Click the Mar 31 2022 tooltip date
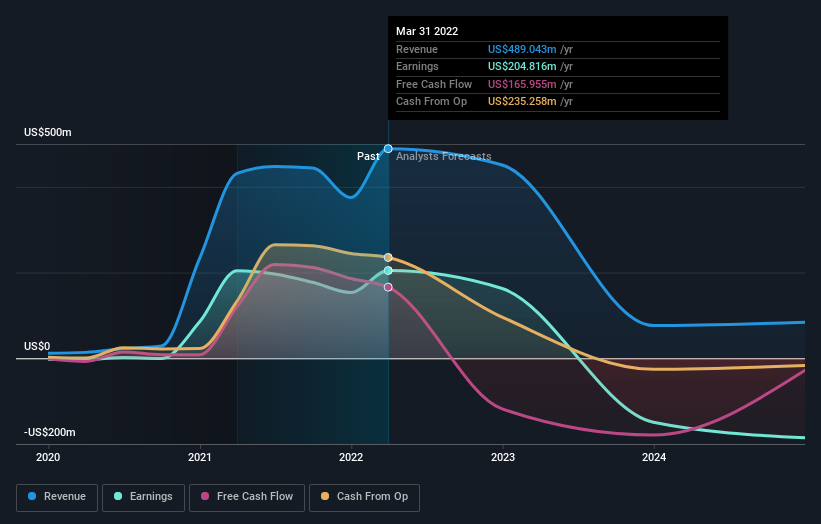The height and width of the screenshot is (524, 821). click(x=427, y=31)
